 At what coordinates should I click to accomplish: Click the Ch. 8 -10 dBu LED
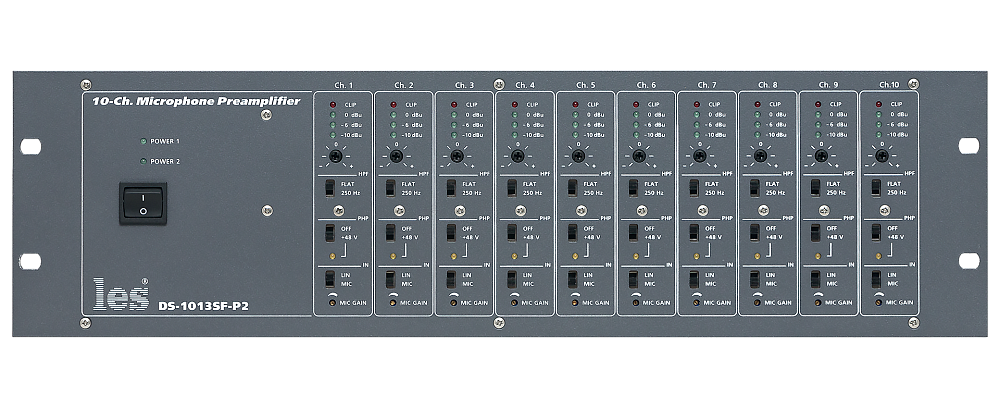pos(757,135)
